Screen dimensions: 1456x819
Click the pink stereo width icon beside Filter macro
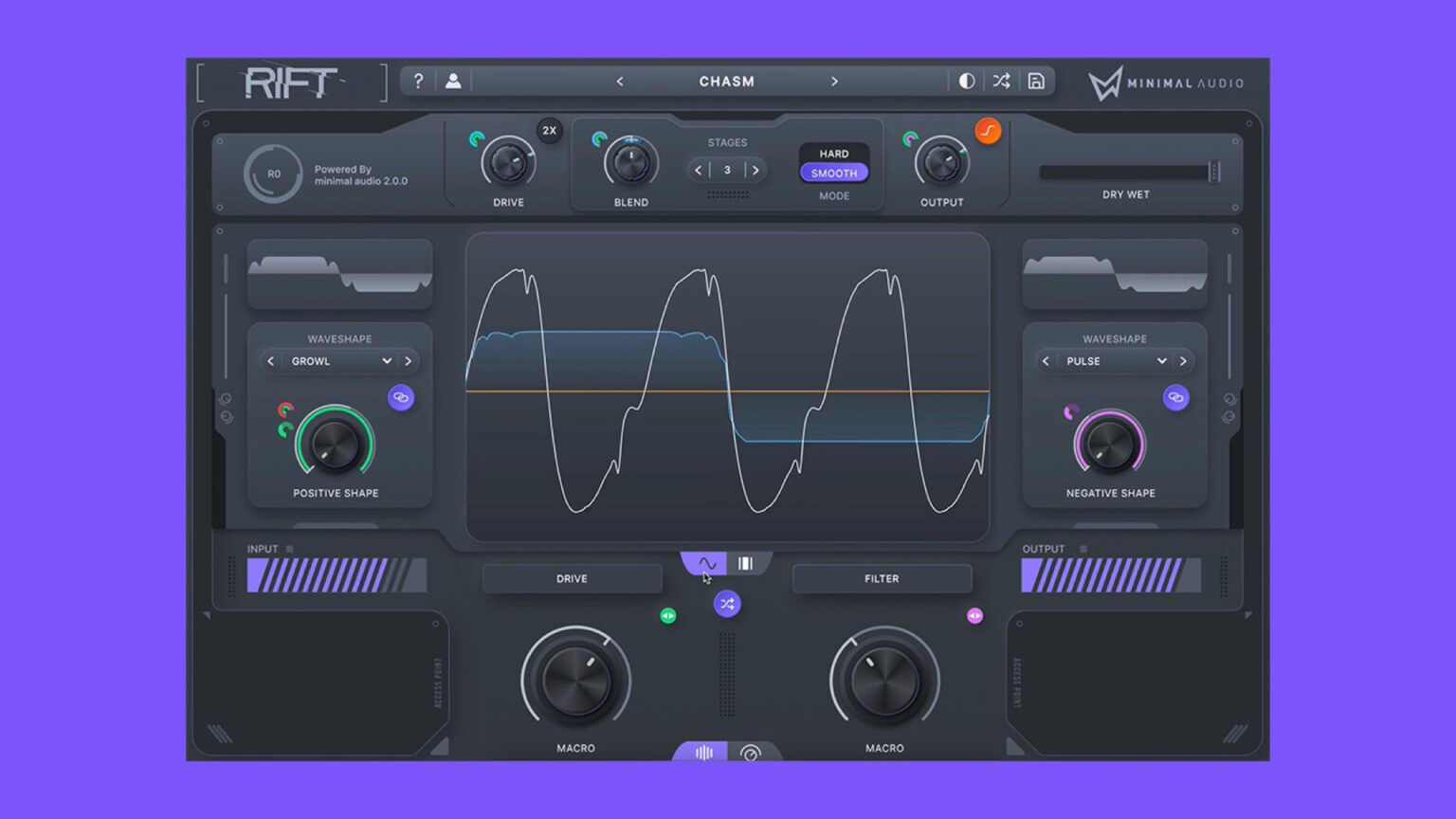pyautogui.click(x=975, y=615)
